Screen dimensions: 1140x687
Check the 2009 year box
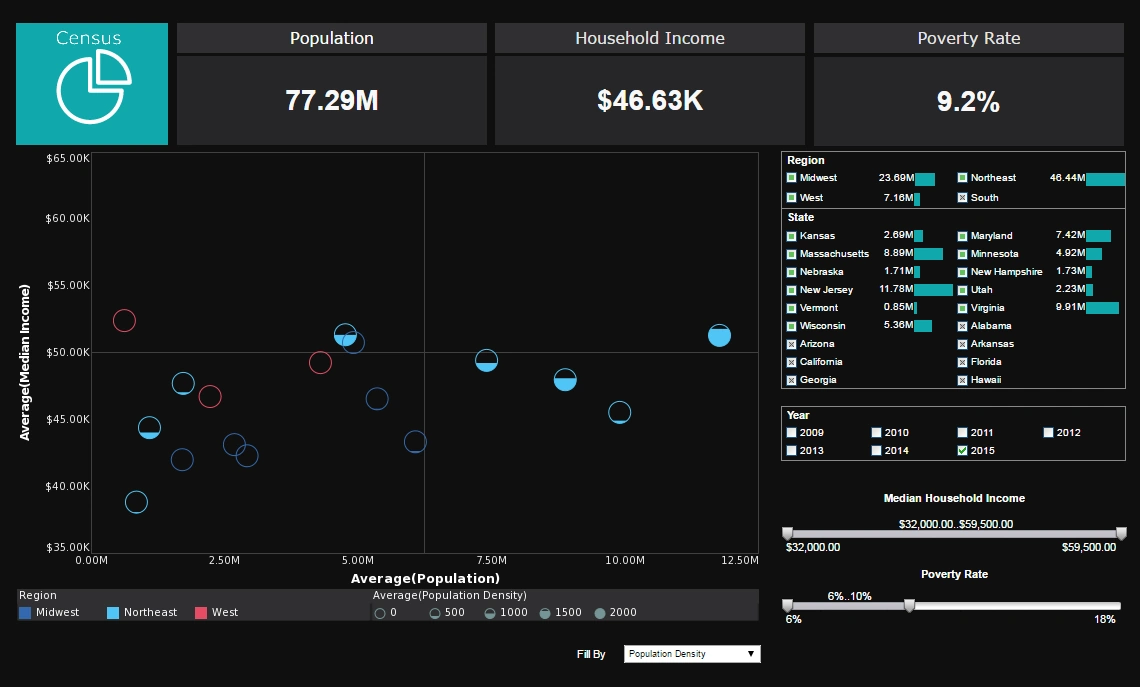(791, 433)
